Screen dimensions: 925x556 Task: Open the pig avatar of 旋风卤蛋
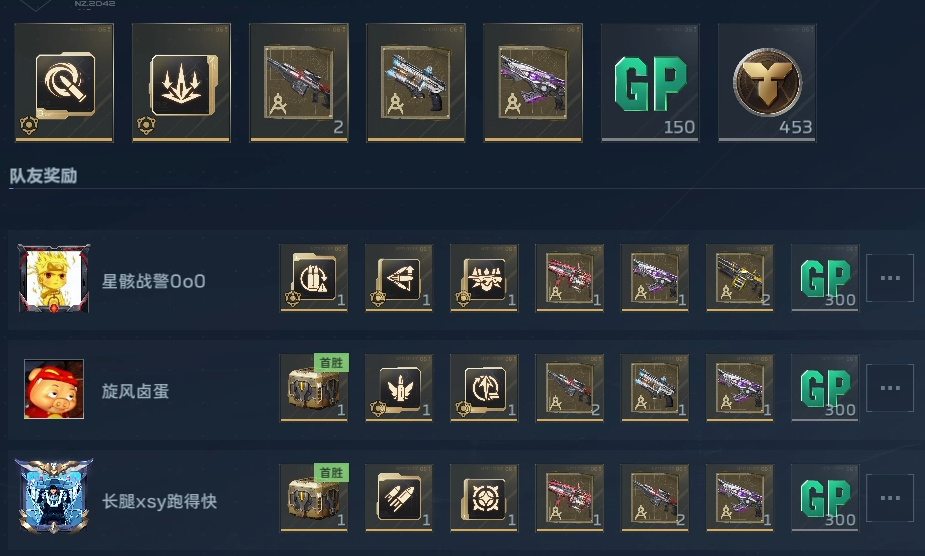point(54,389)
